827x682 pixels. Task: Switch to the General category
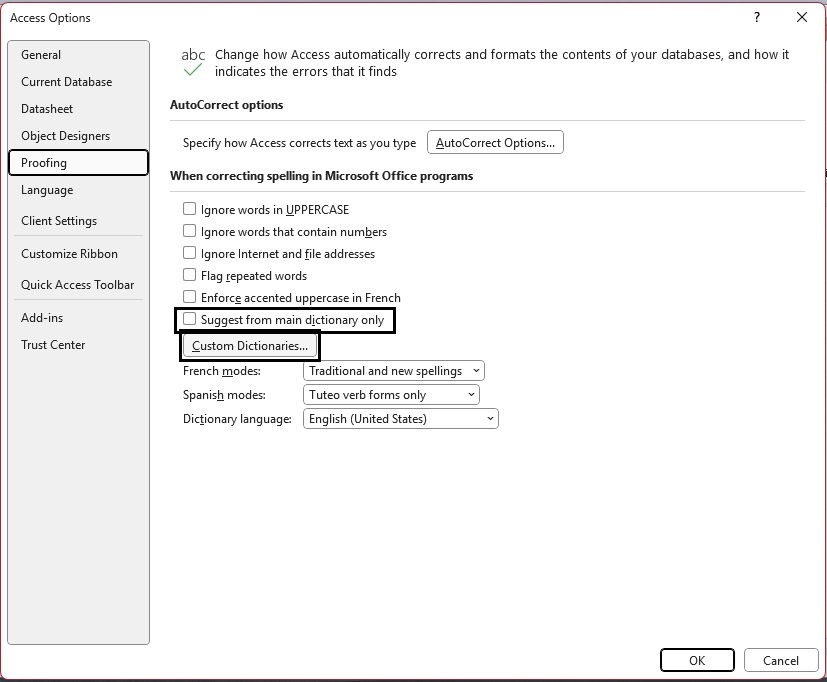[41, 55]
